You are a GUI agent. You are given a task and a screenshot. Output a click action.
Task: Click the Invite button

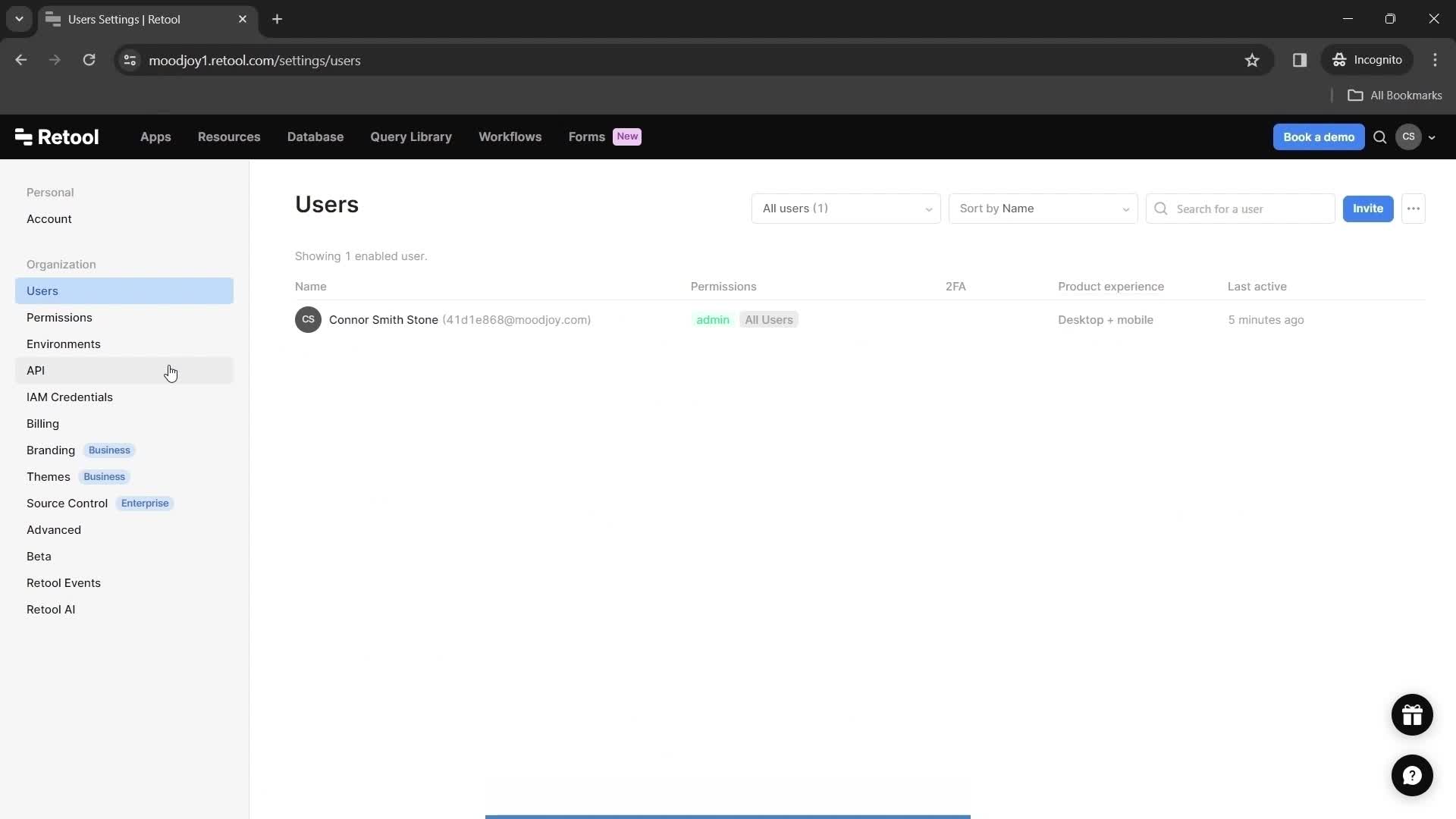1367,207
